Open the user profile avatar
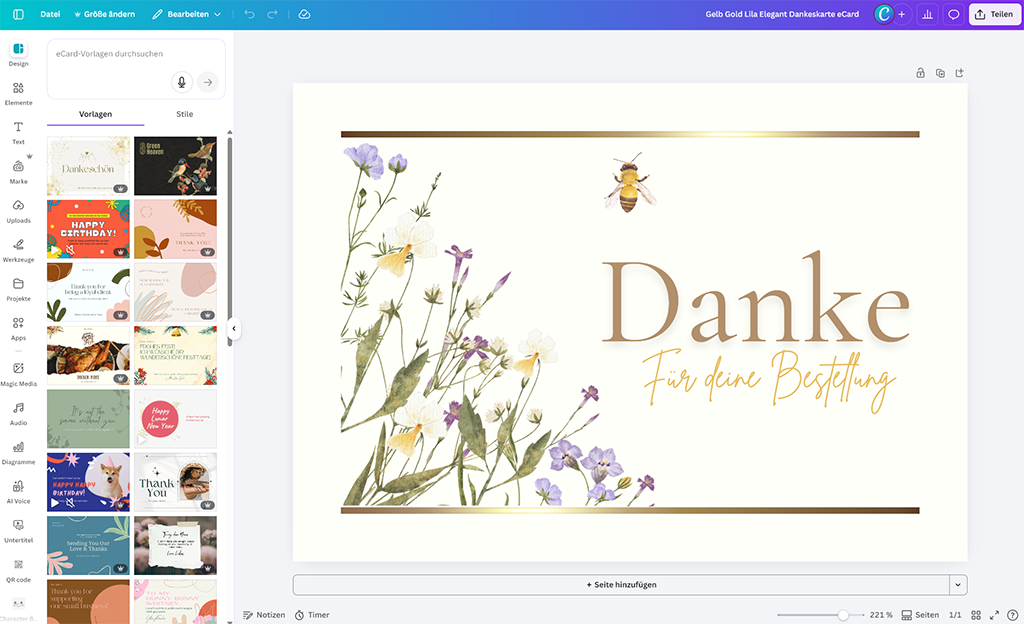This screenshot has width=1024, height=624. point(884,14)
